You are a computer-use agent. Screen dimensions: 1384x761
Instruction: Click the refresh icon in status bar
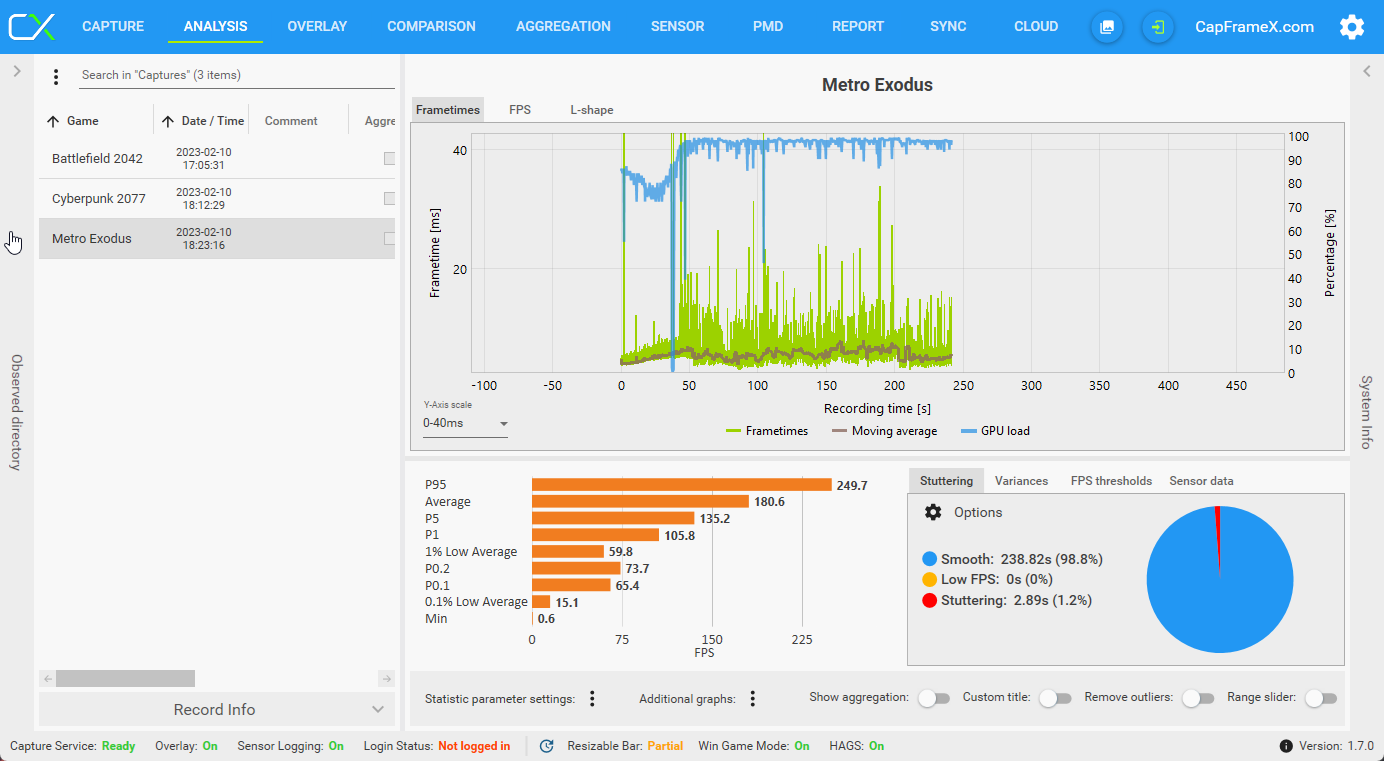[546, 746]
